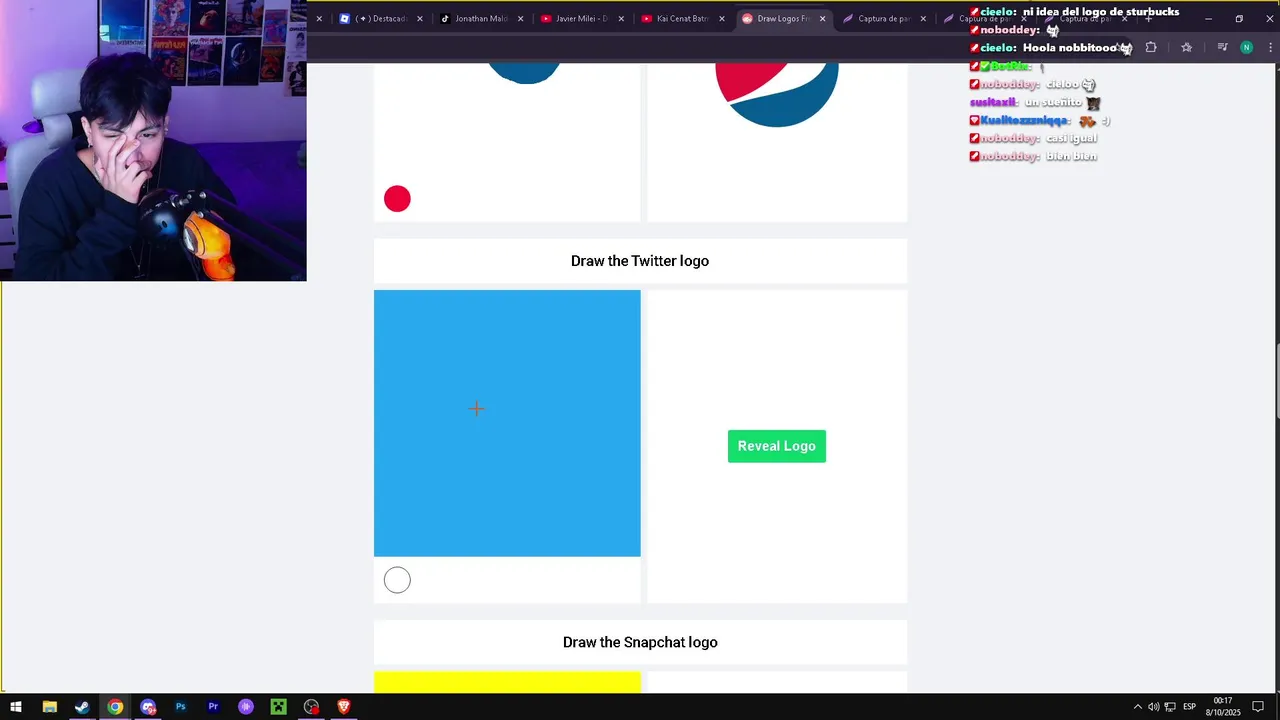Screen dimensions: 1280x720
Task: Open the notification center icon
Action: click(1258, 707)
